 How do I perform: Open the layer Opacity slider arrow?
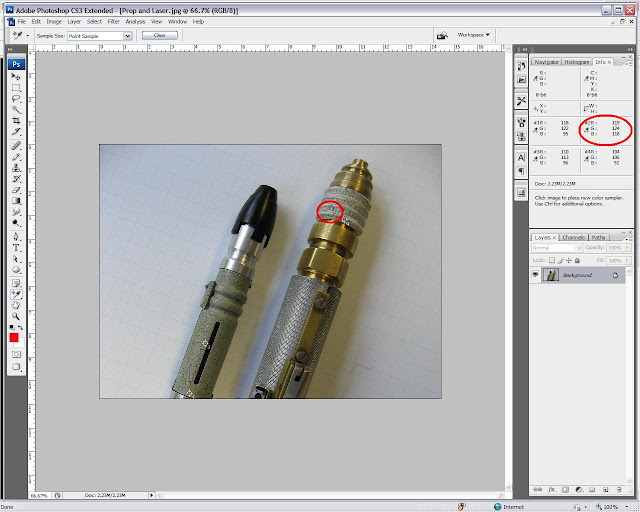click(x=627, y=248)
